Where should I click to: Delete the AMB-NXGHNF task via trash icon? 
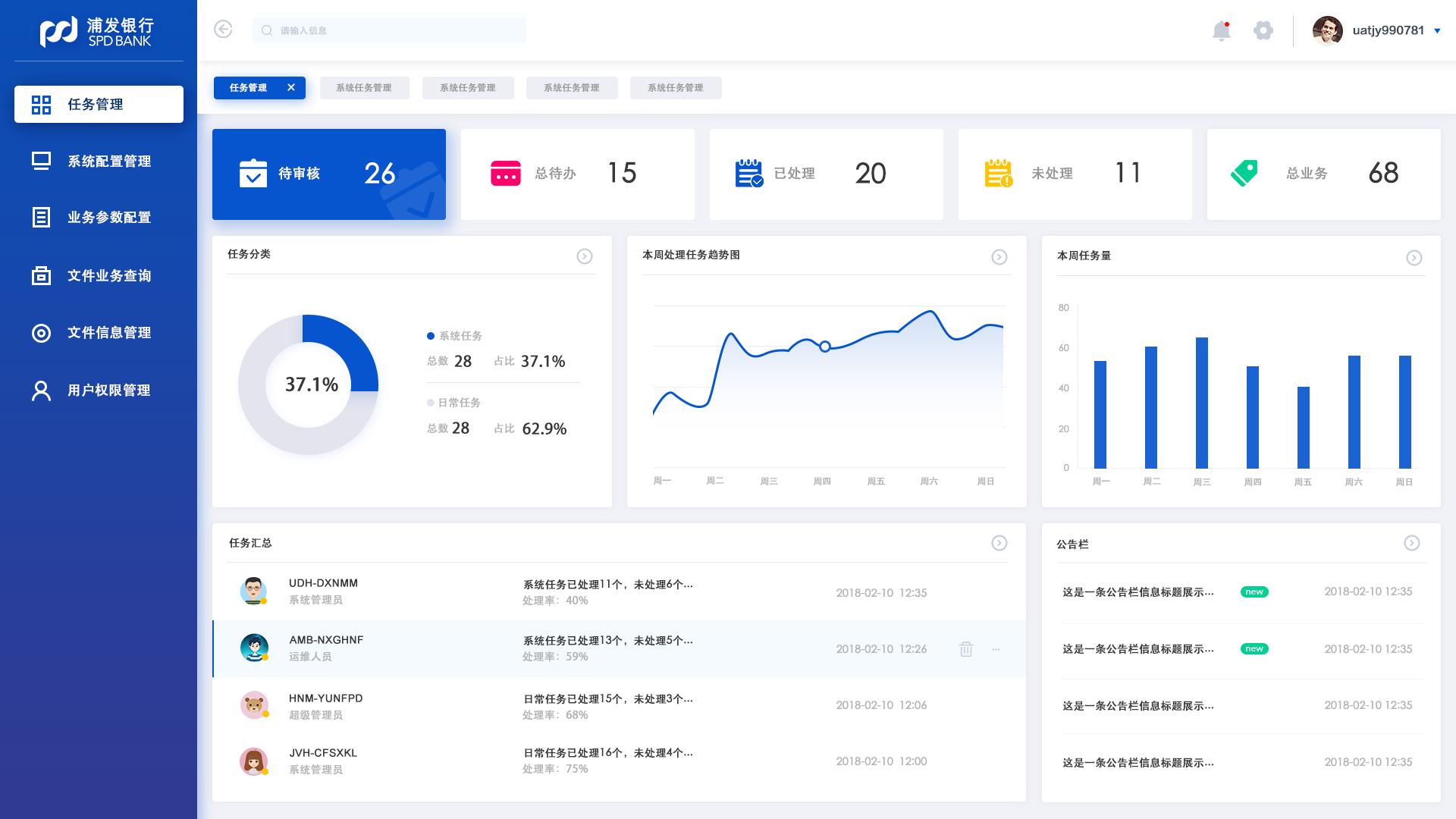(965, 649)
